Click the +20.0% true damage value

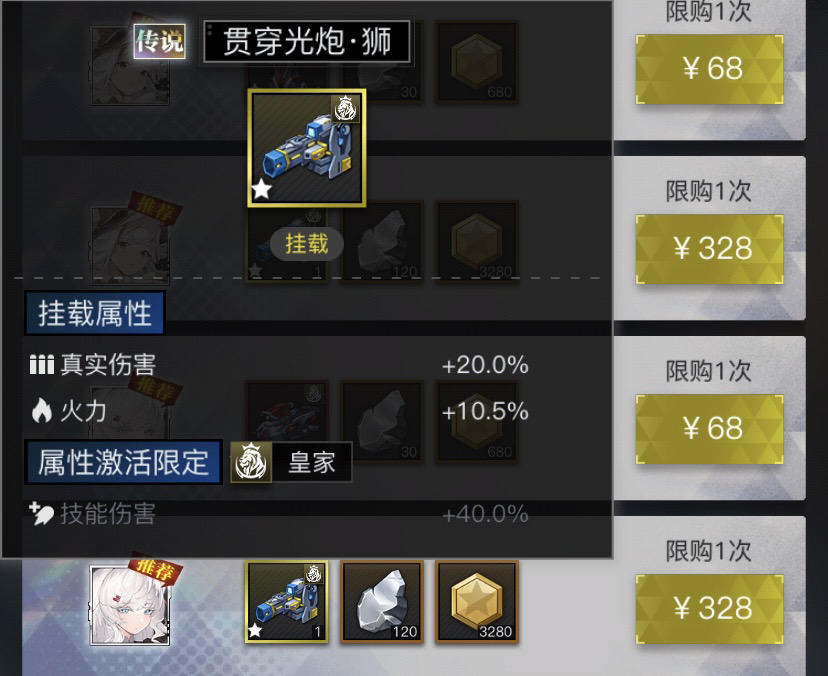point(485,365)
